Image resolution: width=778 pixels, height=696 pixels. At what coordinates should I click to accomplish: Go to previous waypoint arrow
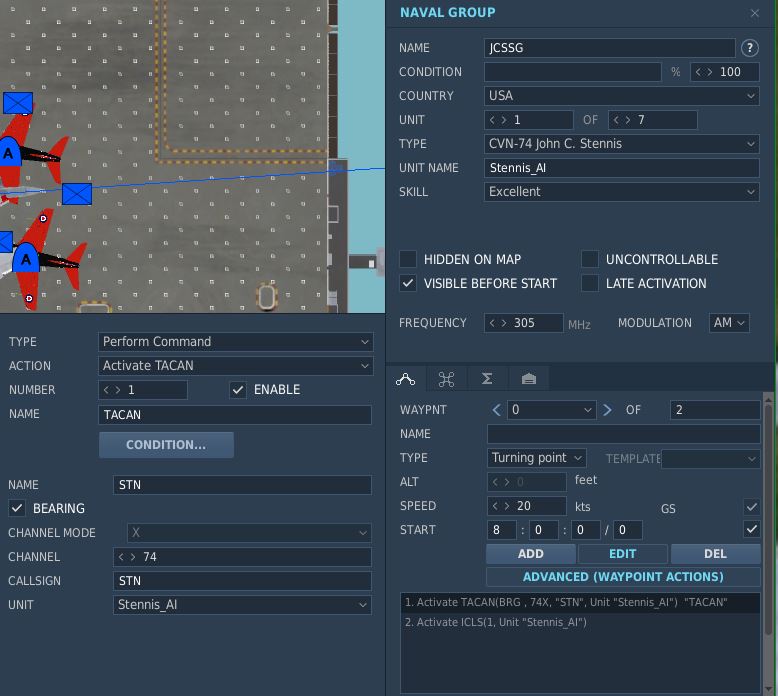496,410
